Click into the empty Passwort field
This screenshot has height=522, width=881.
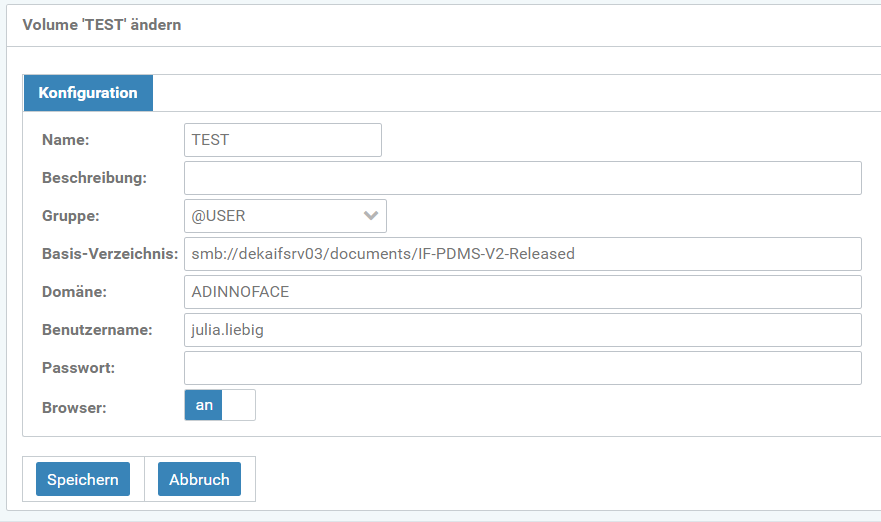tap(522, 368)
